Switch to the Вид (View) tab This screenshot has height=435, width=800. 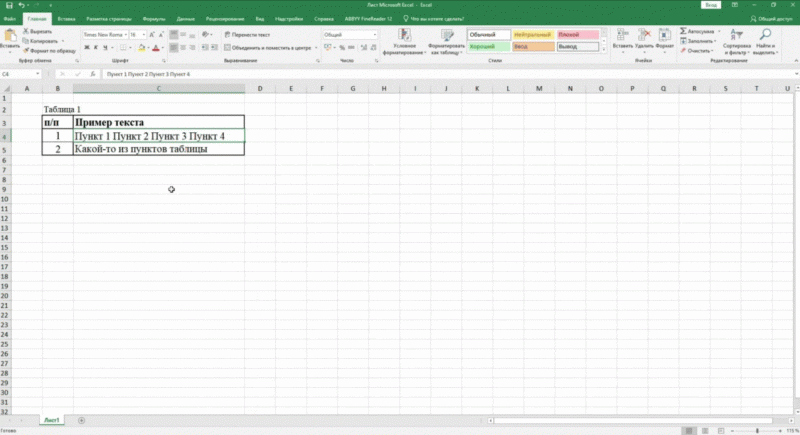(260, 19)
